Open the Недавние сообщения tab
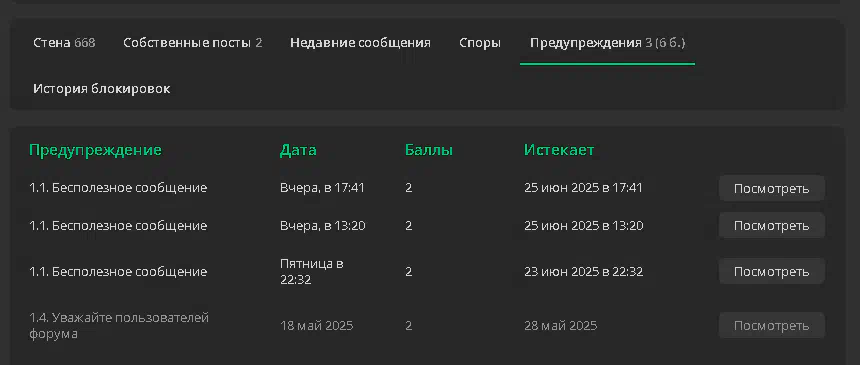 pyautogui.click(x=360, y=43)
